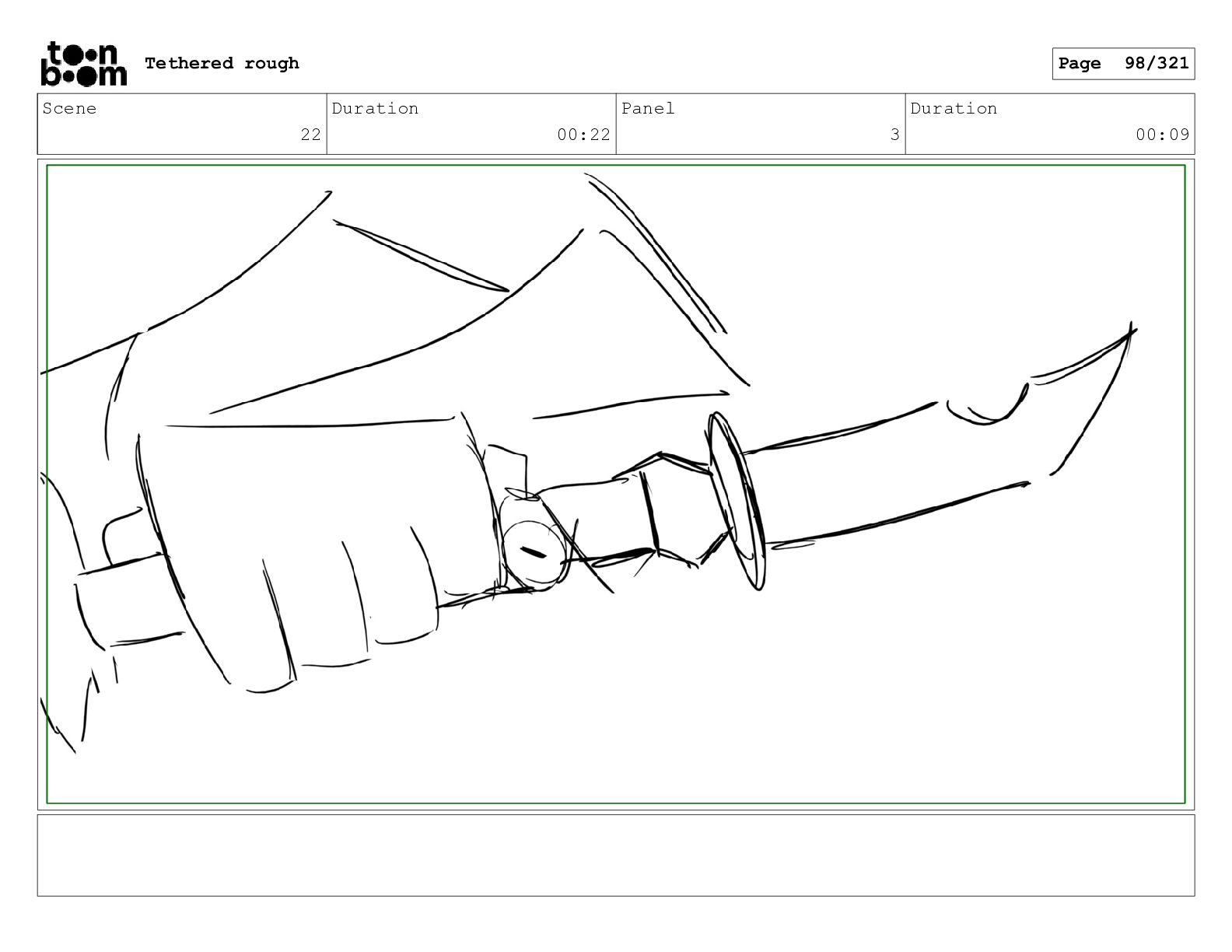1232x952 pixels.
Task: Select the panel number '3'
Action: point(894,135)
